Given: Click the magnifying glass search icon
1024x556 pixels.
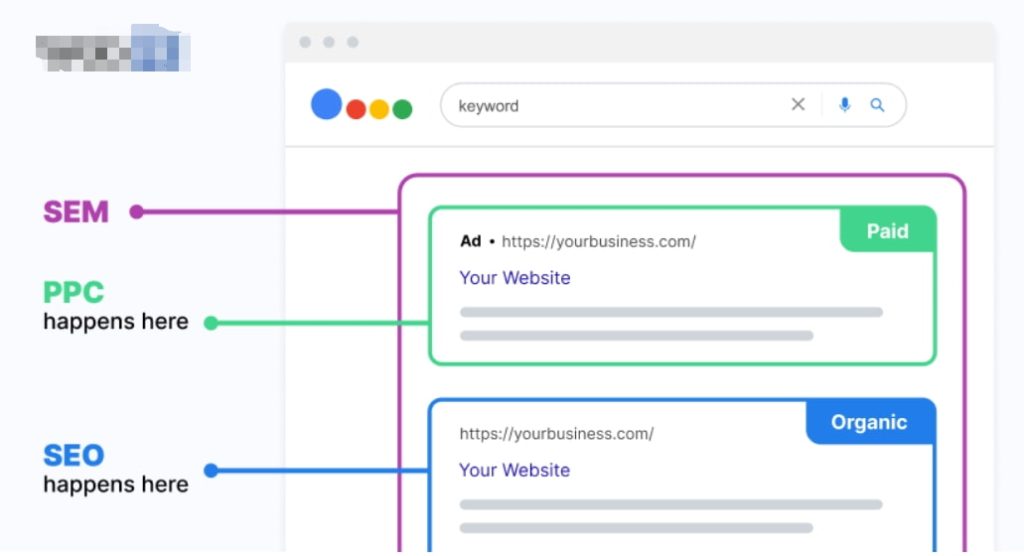Looking at the screenshot, I should point(877,105).
